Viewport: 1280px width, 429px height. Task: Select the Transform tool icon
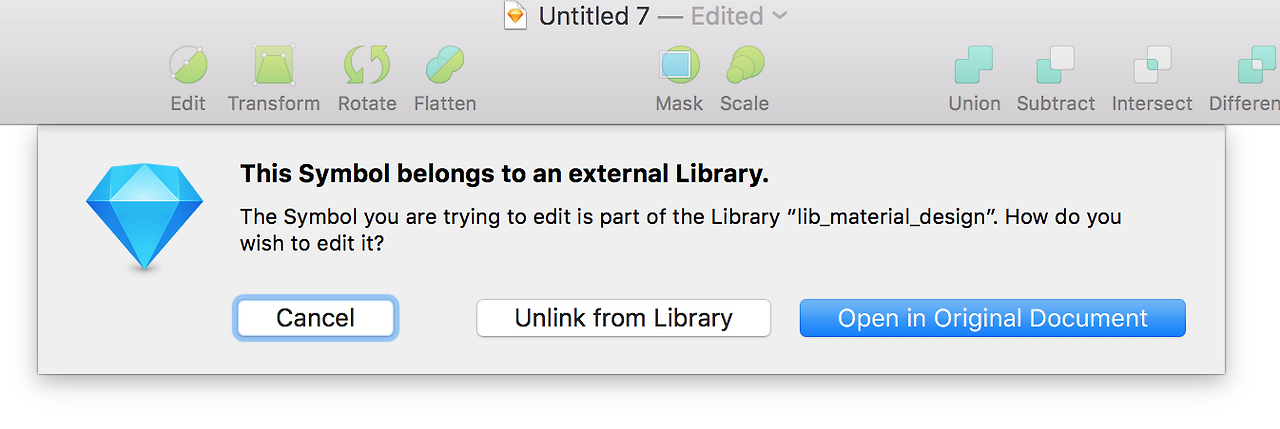pyautogui.click(x=273, y=66)
